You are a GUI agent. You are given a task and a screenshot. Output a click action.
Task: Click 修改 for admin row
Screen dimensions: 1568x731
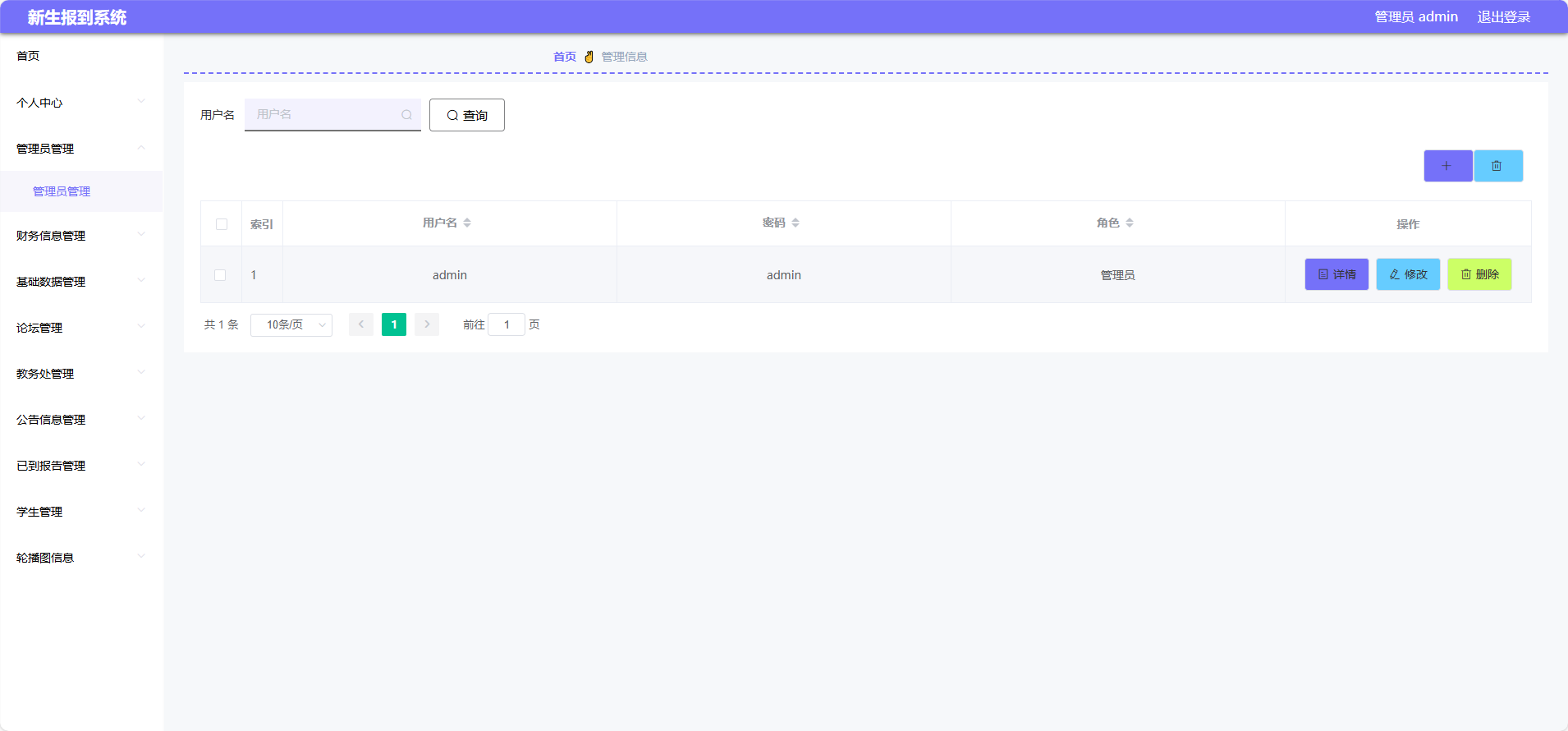pos(1408,274)
